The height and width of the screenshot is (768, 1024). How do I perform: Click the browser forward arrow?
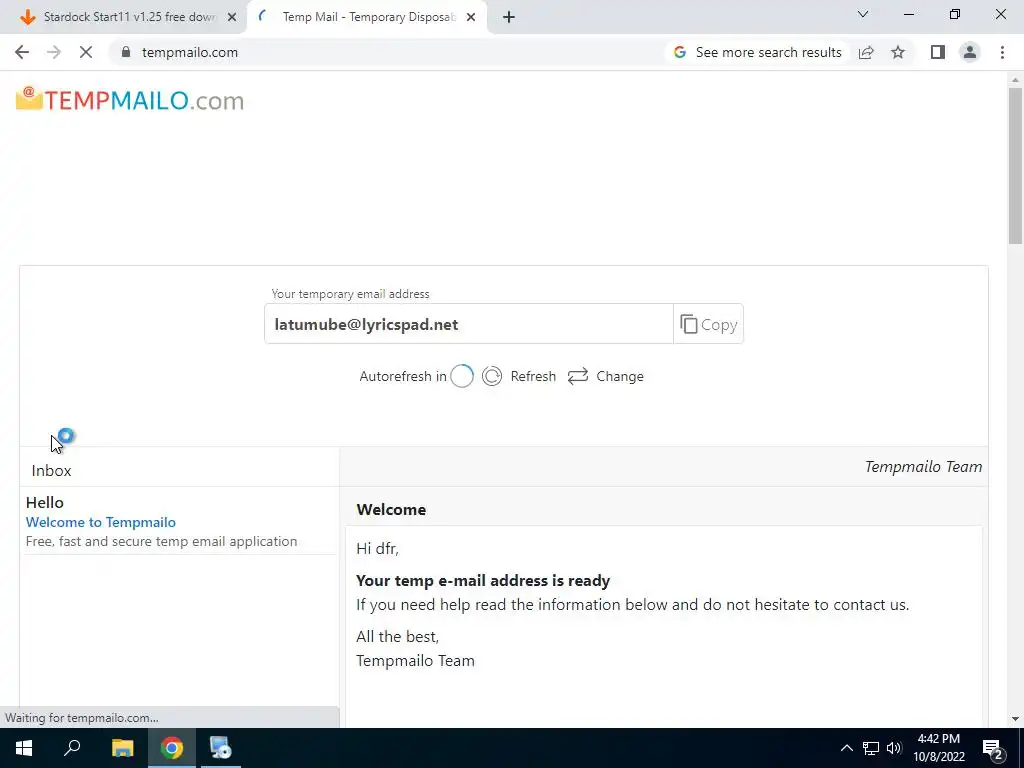(x=54, y=52)
